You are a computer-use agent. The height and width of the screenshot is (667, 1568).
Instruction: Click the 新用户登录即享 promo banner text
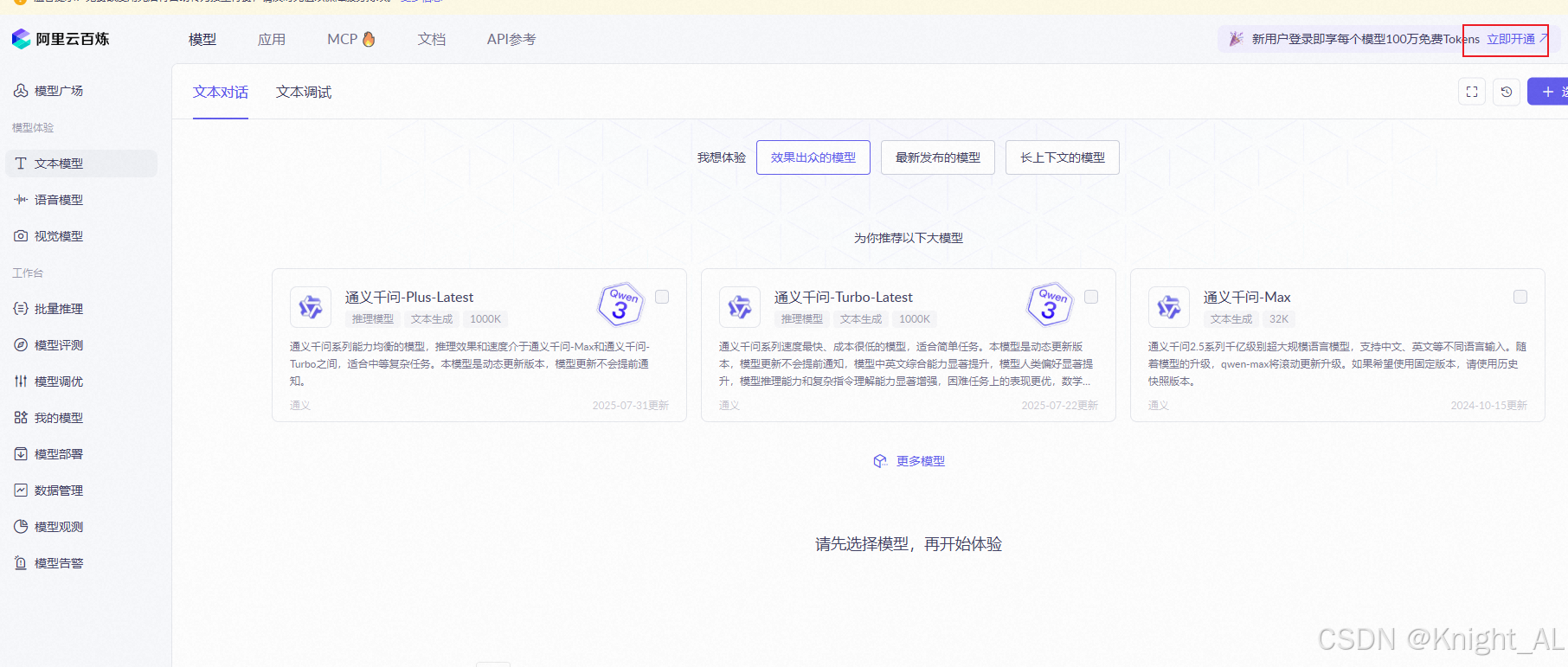pyautogui.click(x=1366, y=39)
